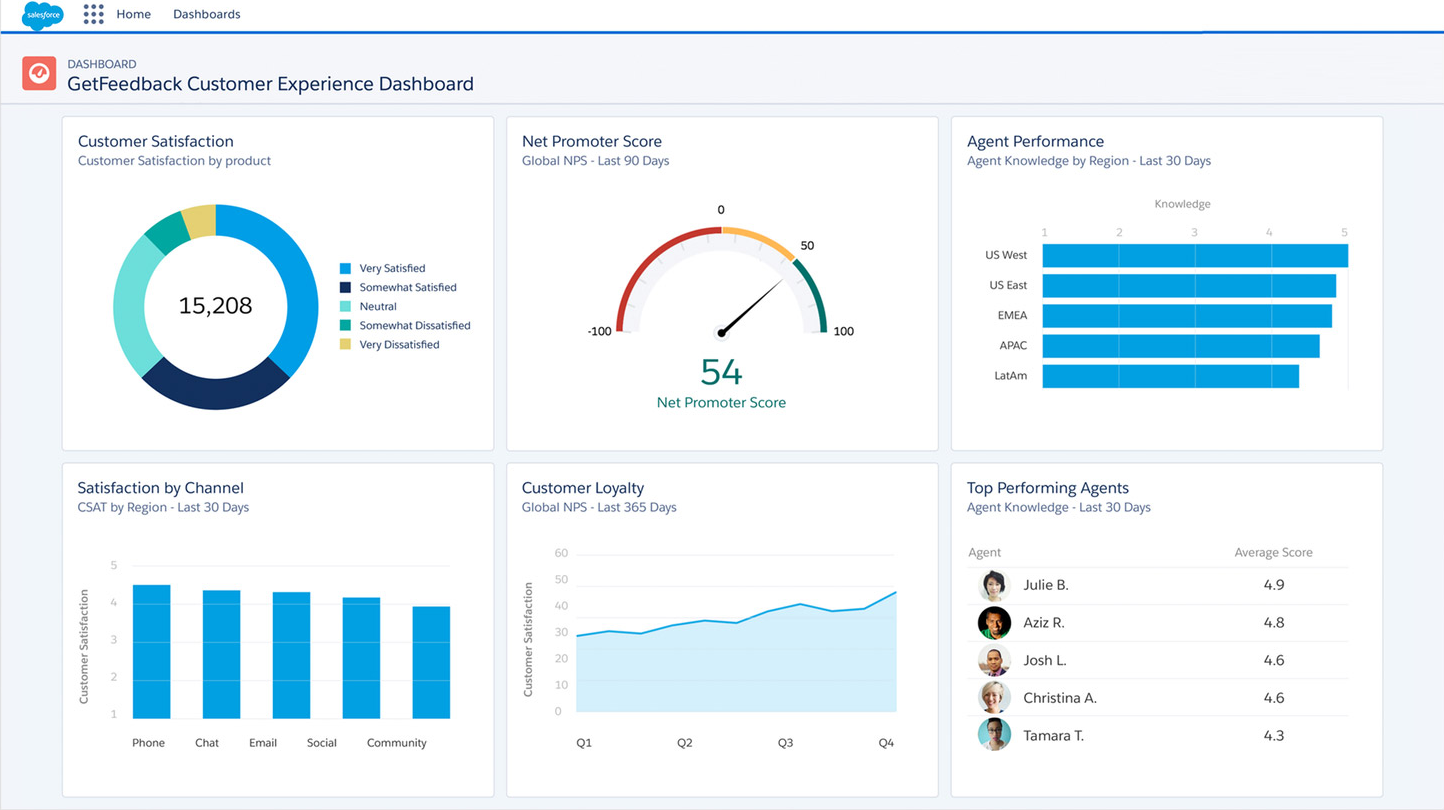Click the Satisfaction by Channel card title

click(161, 488)
